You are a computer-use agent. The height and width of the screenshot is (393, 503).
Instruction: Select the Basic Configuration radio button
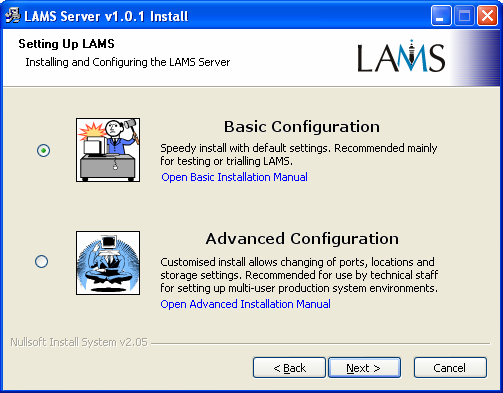(44, 150)
